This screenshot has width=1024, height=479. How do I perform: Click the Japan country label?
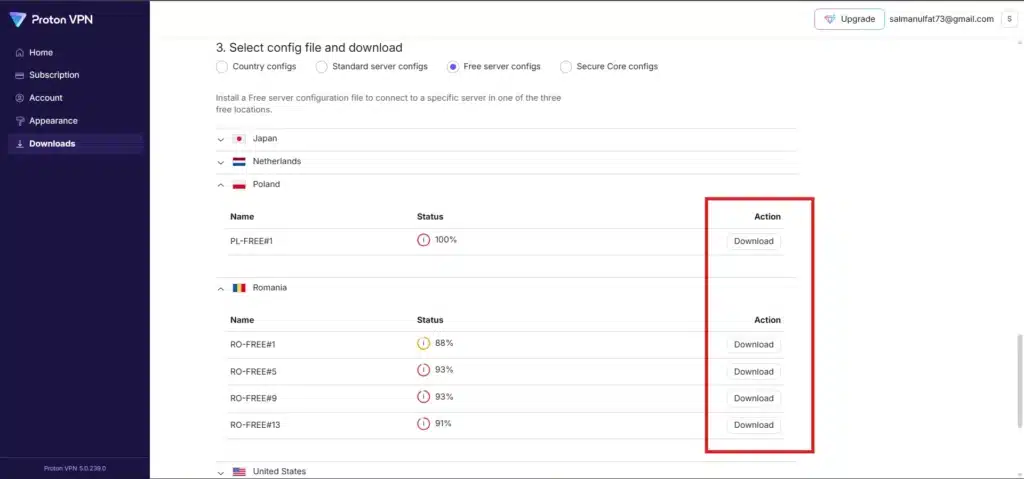[265, 139]
